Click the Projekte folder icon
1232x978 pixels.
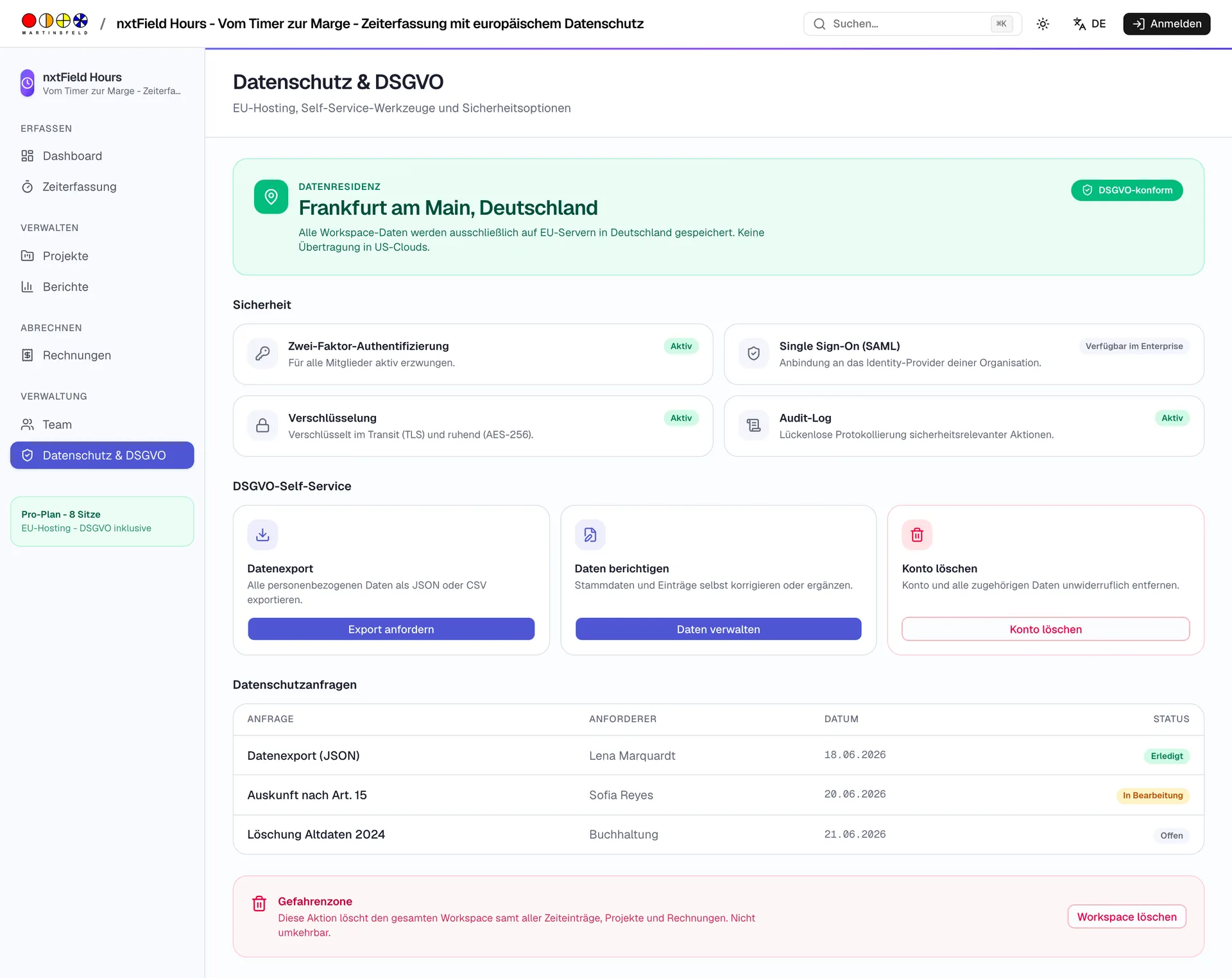pyautogui.click(x=28, y=256)
